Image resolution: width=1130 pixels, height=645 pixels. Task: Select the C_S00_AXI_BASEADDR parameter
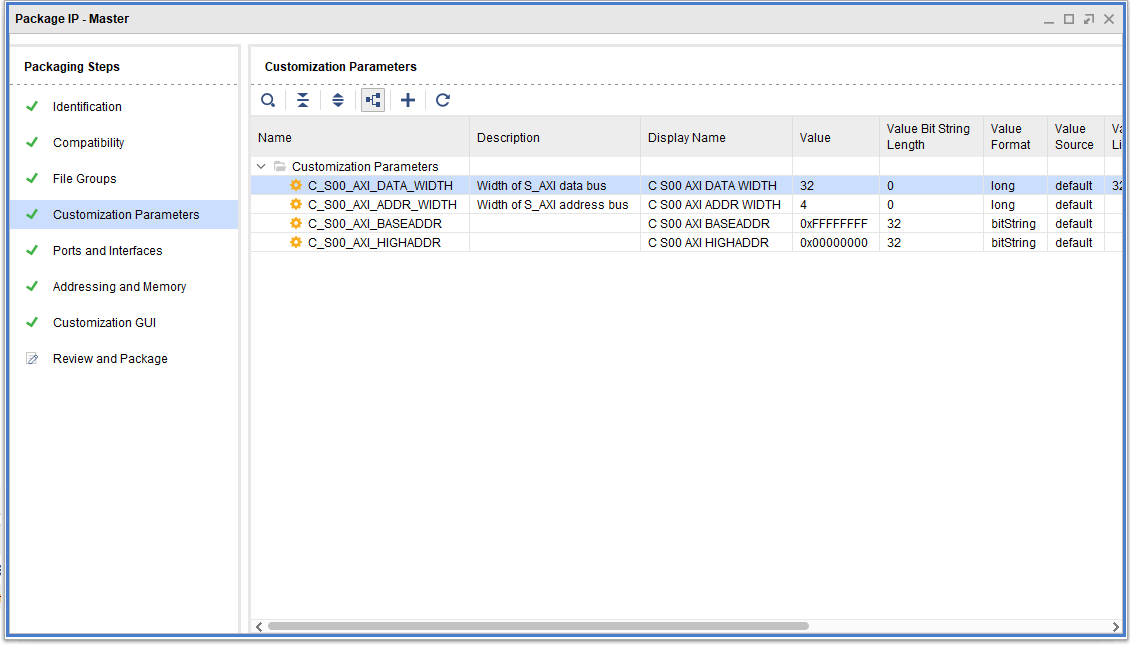click(x=375, y=223)
